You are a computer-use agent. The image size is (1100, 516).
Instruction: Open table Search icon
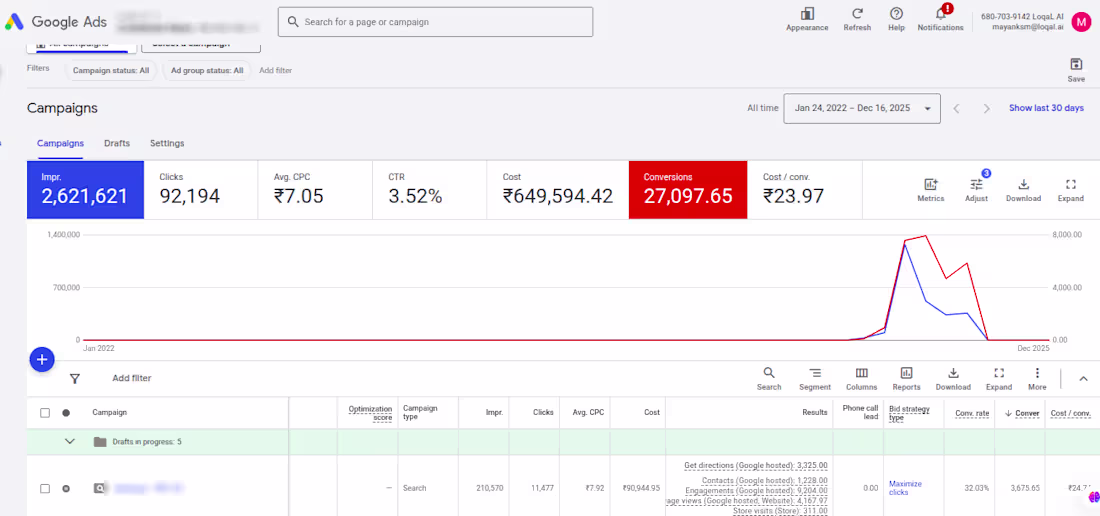click(x=769, y=373)
